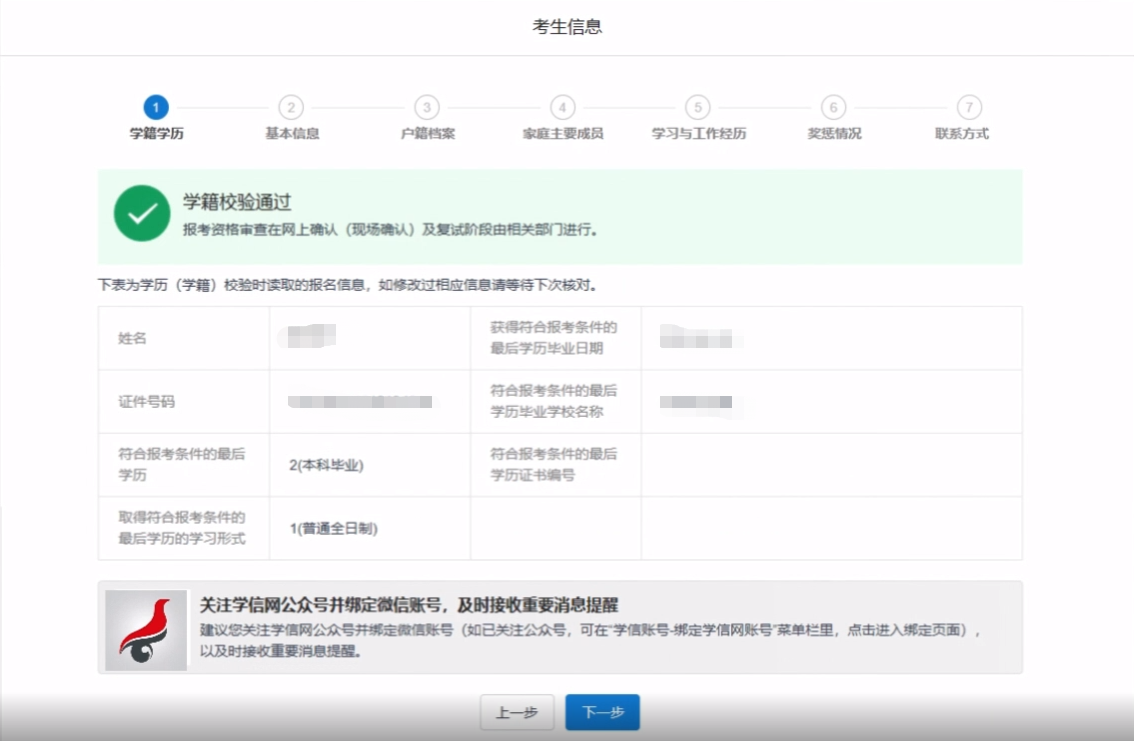Viewport: 1134px width, 741px height.
Task: Select step 6 奖惩情况 circle
Action: click(833, 107)
